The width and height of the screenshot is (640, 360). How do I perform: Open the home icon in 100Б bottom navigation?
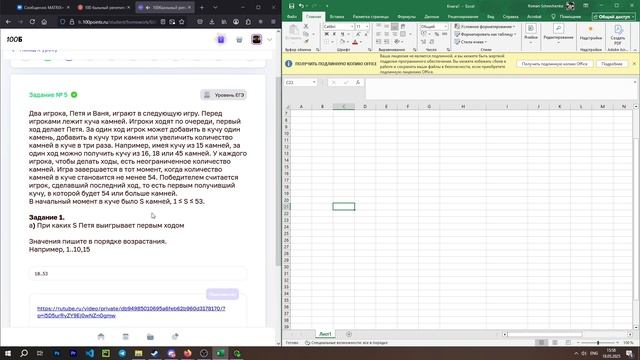pos(101,336)
